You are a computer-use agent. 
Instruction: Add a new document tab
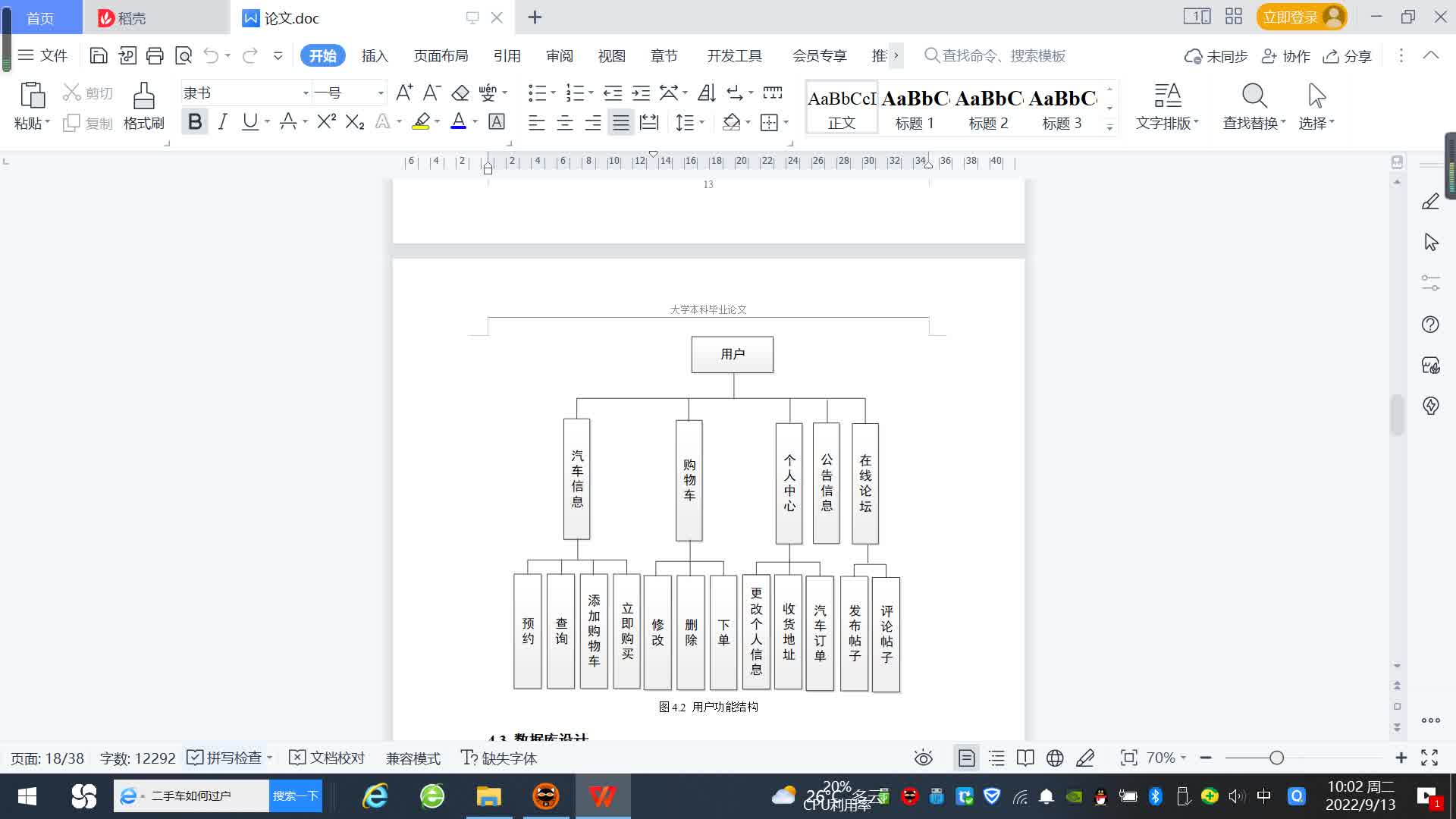click(535, 17)
